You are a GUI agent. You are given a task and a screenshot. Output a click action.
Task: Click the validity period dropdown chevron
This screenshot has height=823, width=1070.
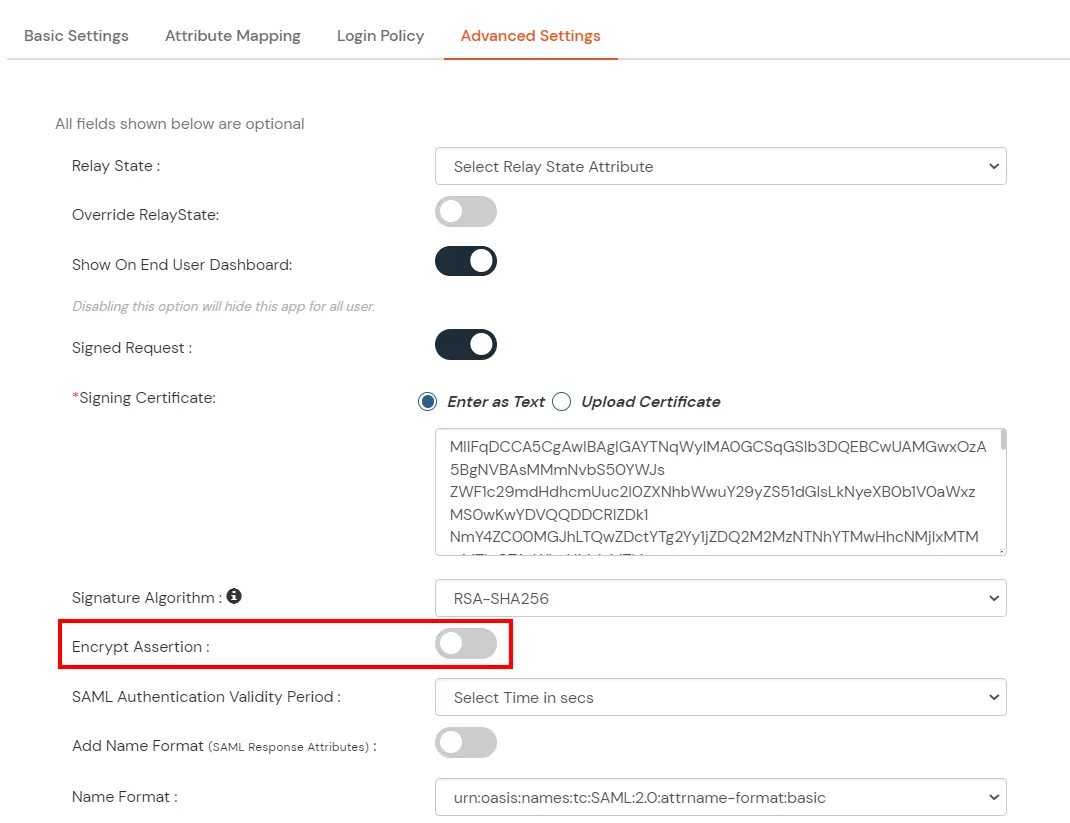[993, 697]
